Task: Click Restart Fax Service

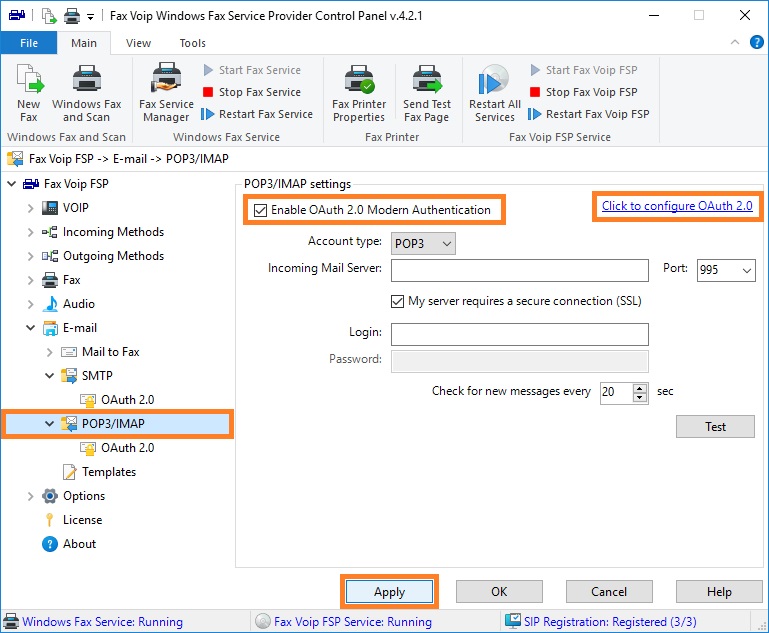Action: click(x=257, y=114)
